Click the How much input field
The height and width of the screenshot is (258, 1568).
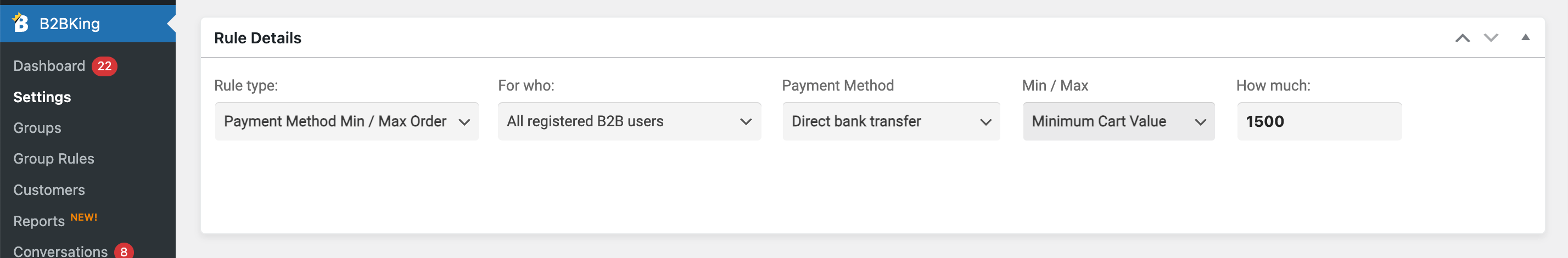coord(1319,121)
